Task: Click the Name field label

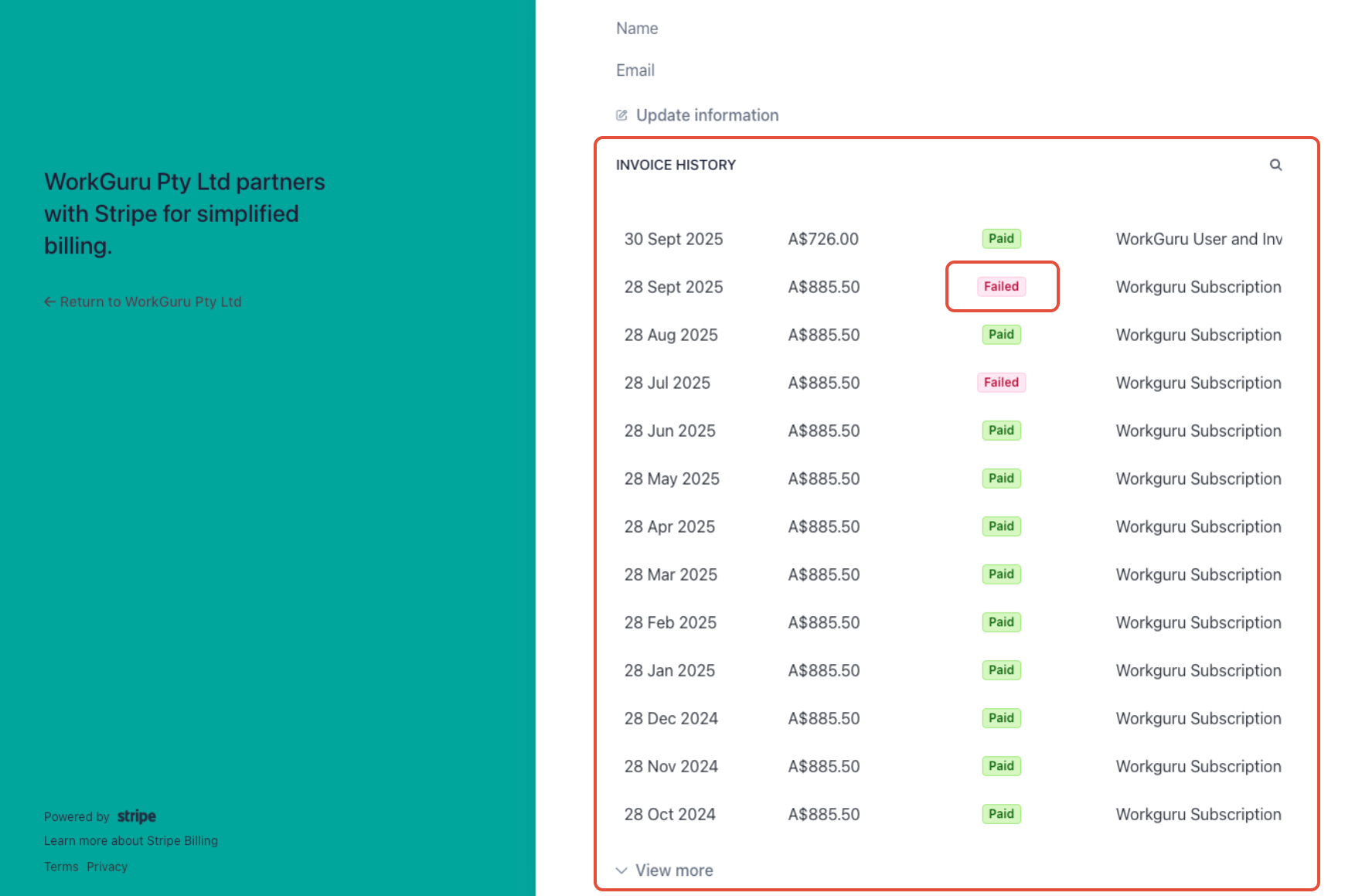Action: pyautogui.click(x=637, y=29)
